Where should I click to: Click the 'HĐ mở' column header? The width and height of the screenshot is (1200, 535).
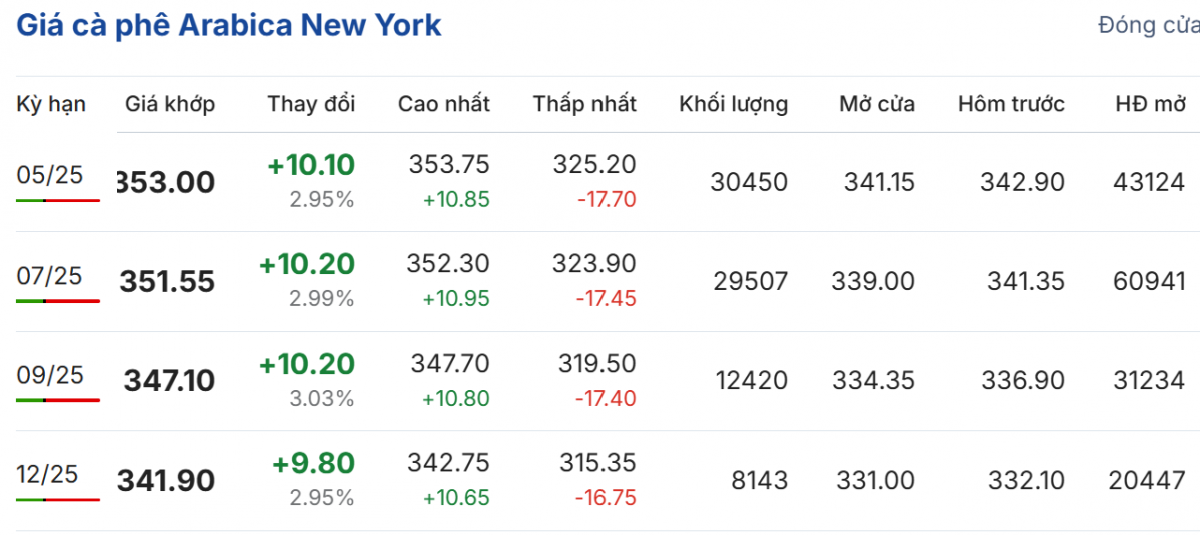1150,104
